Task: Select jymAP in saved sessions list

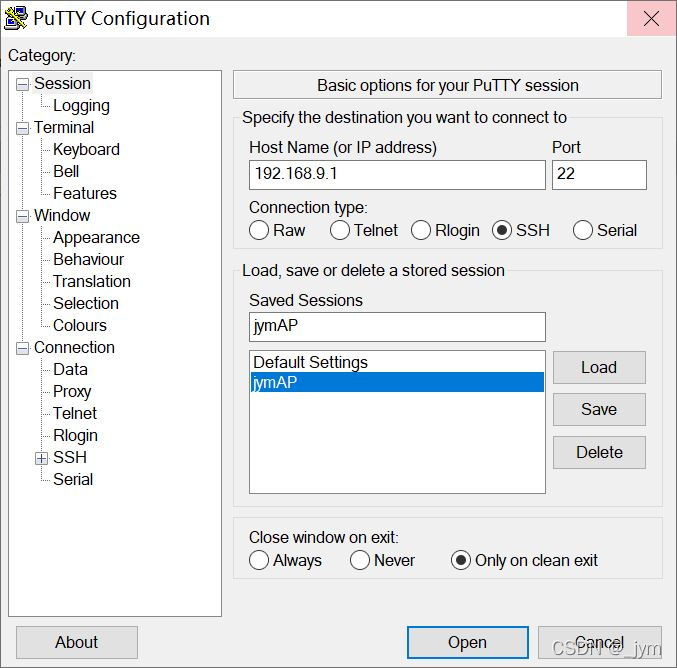Action: click(397, 382)
